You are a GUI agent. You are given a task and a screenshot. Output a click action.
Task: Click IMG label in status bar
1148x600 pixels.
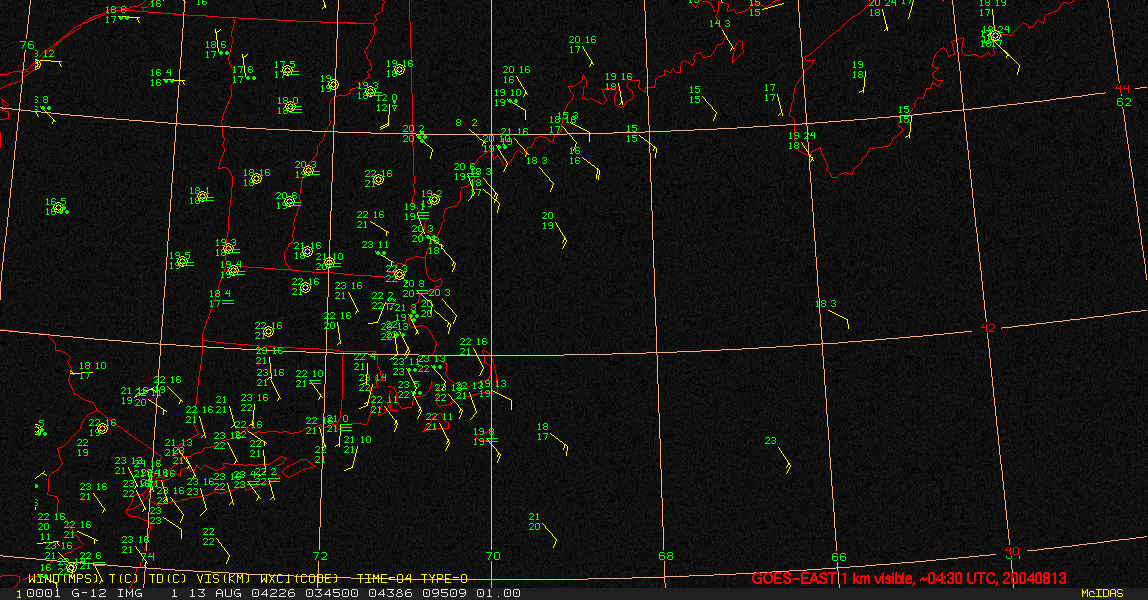click(130, 593)
